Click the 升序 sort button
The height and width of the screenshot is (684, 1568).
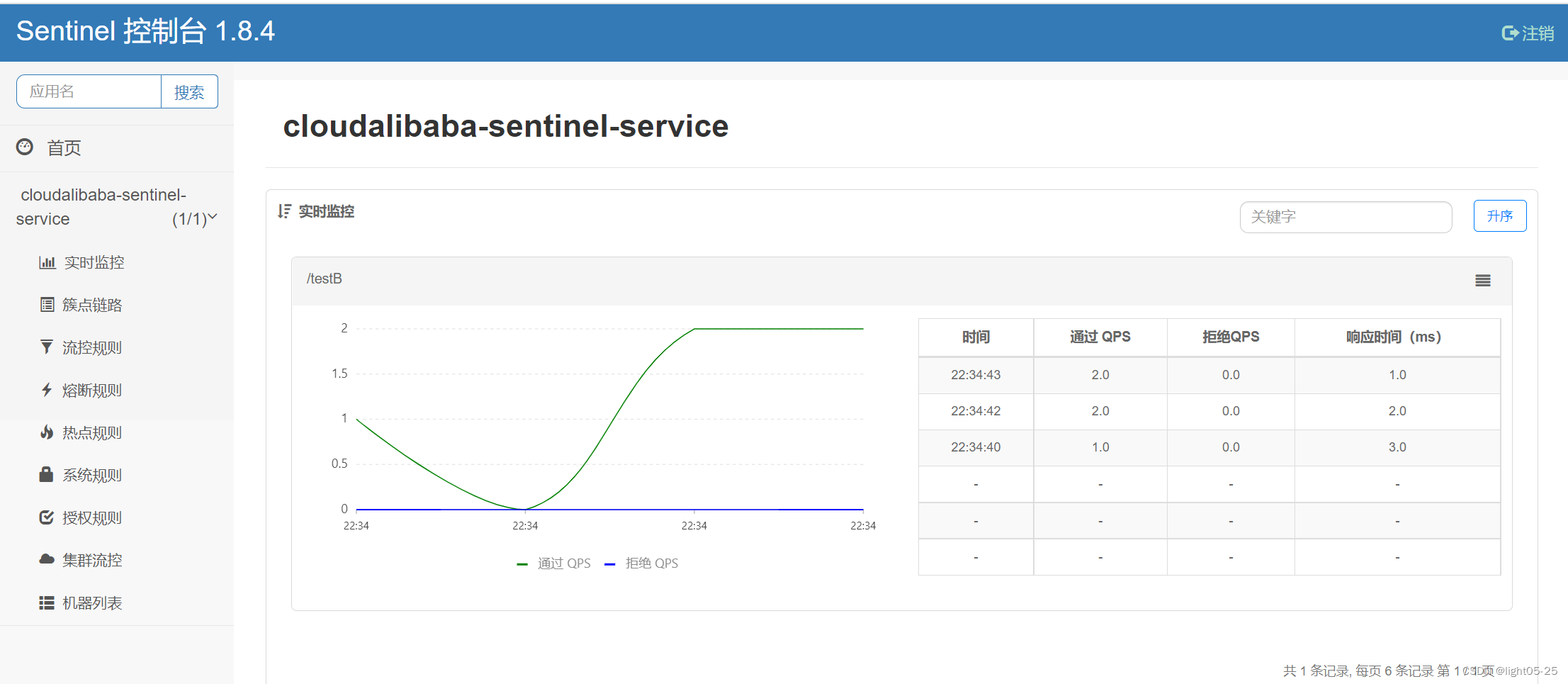click(x=1500, y=216)
